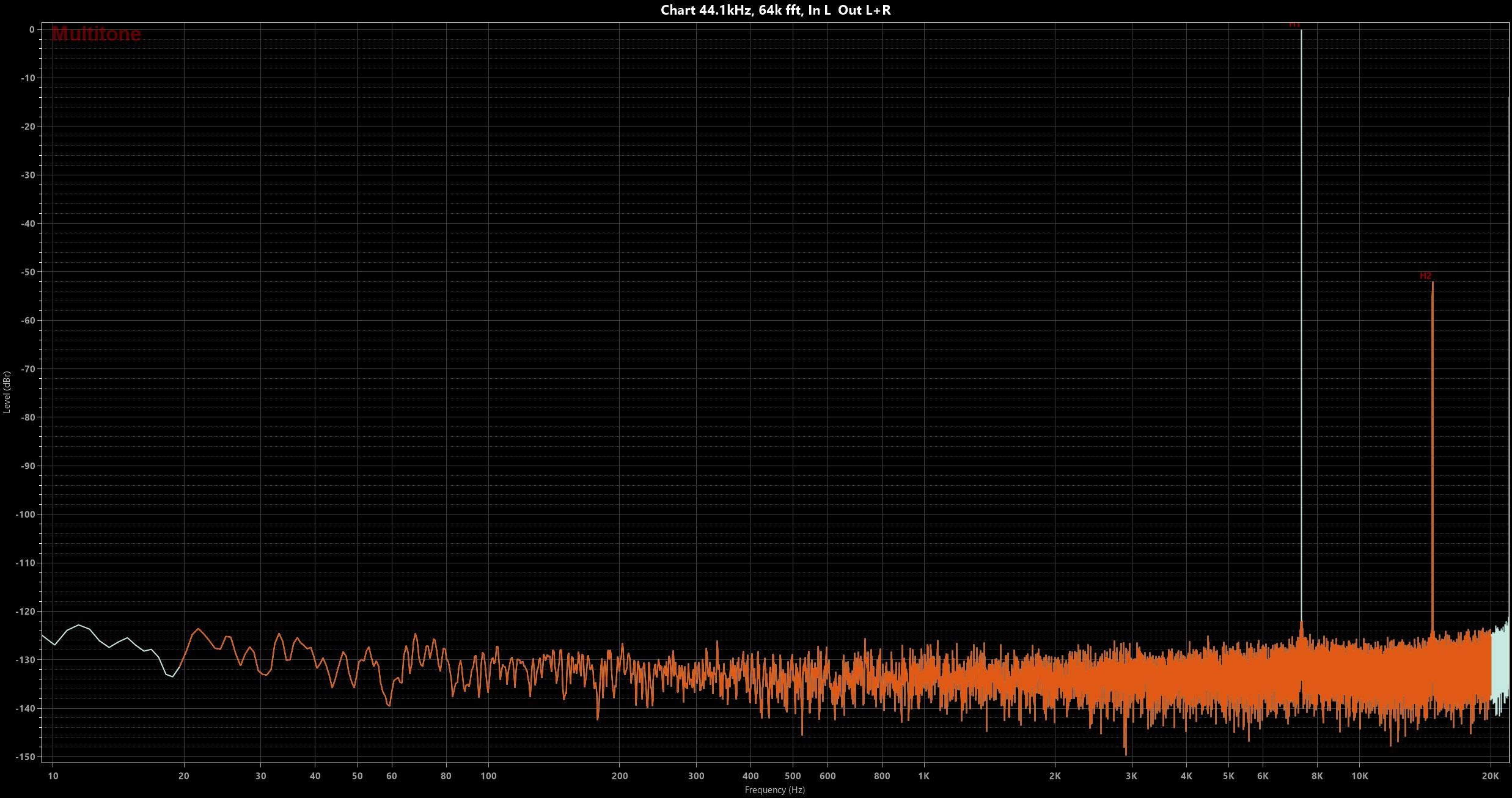Click the orange H2 harmonic spike
The image size is (1512, 798).
click(x=1433, y=458)
